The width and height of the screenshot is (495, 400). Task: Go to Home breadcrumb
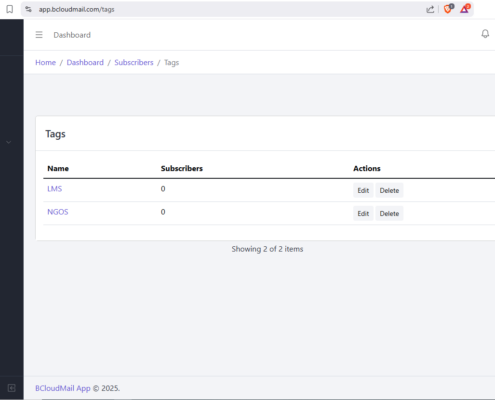click(x=45, y=62)
